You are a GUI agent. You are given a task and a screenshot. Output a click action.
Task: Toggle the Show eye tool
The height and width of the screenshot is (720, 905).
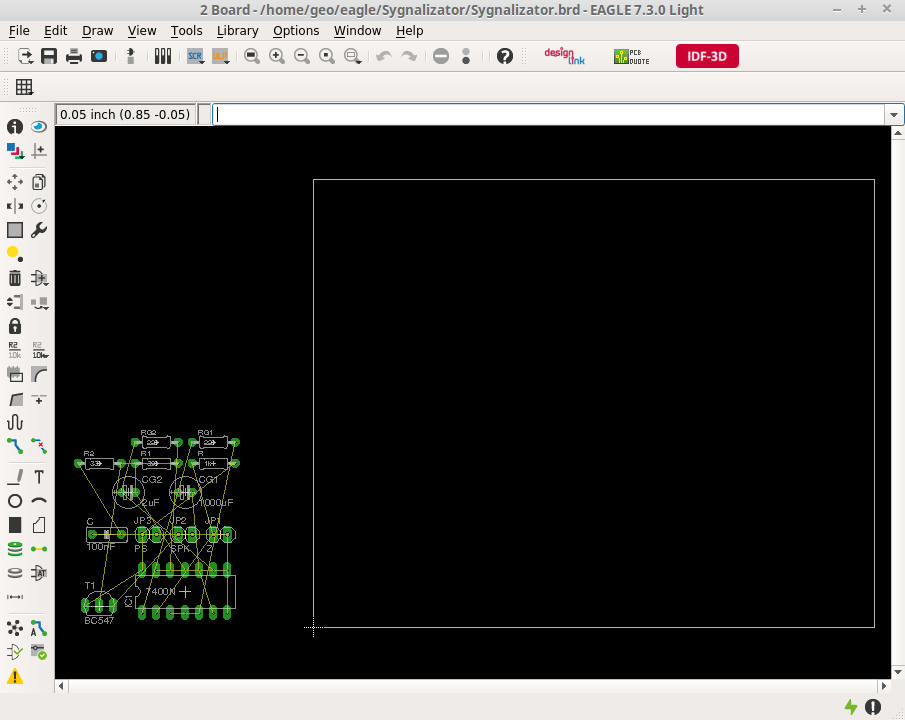[x=39, y=127]
